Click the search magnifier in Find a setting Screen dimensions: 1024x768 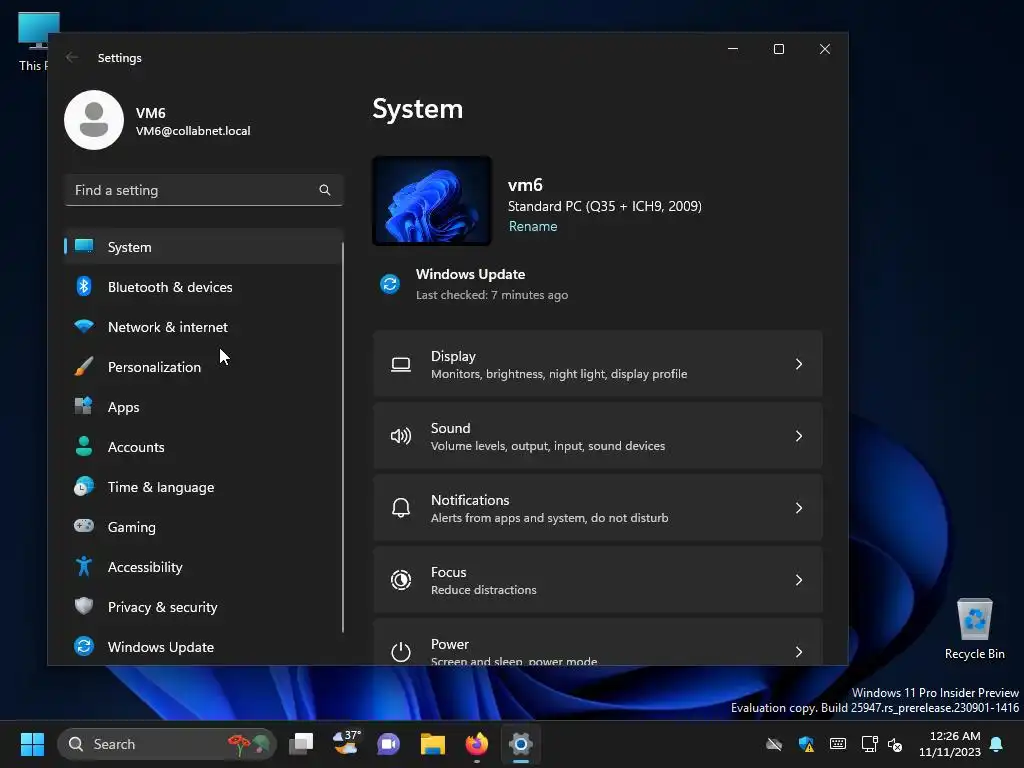point(325,190)
